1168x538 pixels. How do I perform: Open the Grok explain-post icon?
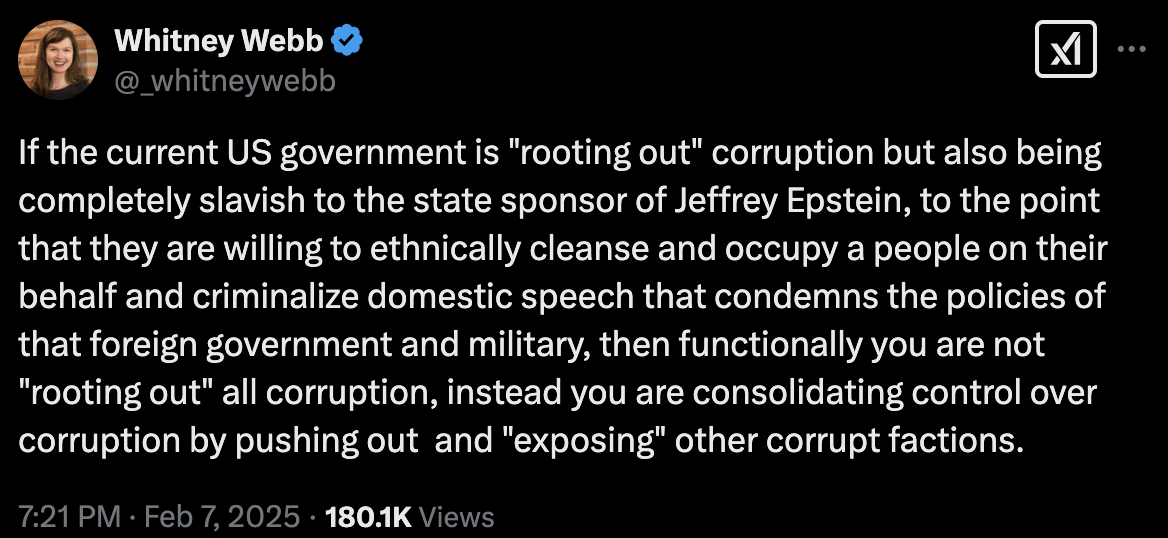tap(1065, 51)
